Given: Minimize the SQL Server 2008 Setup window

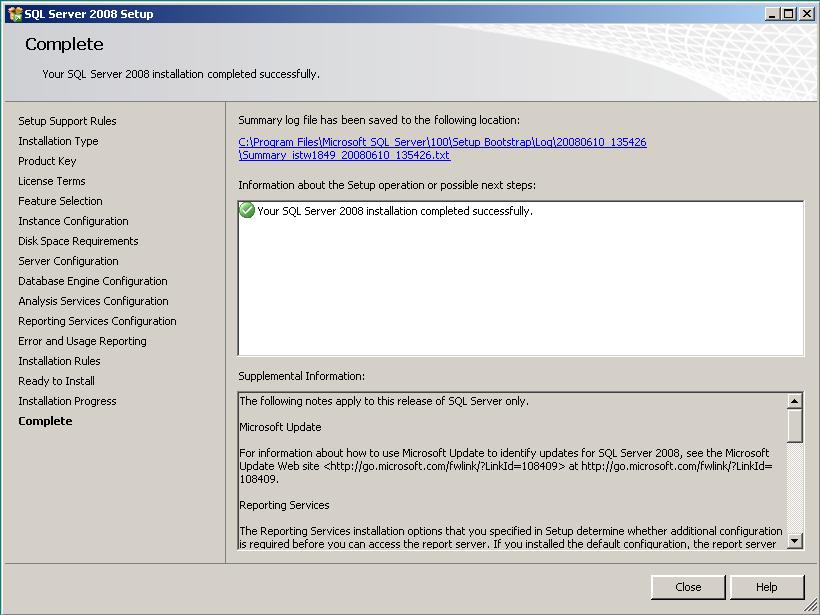Looking at the screenshot, I should point(772,14).
